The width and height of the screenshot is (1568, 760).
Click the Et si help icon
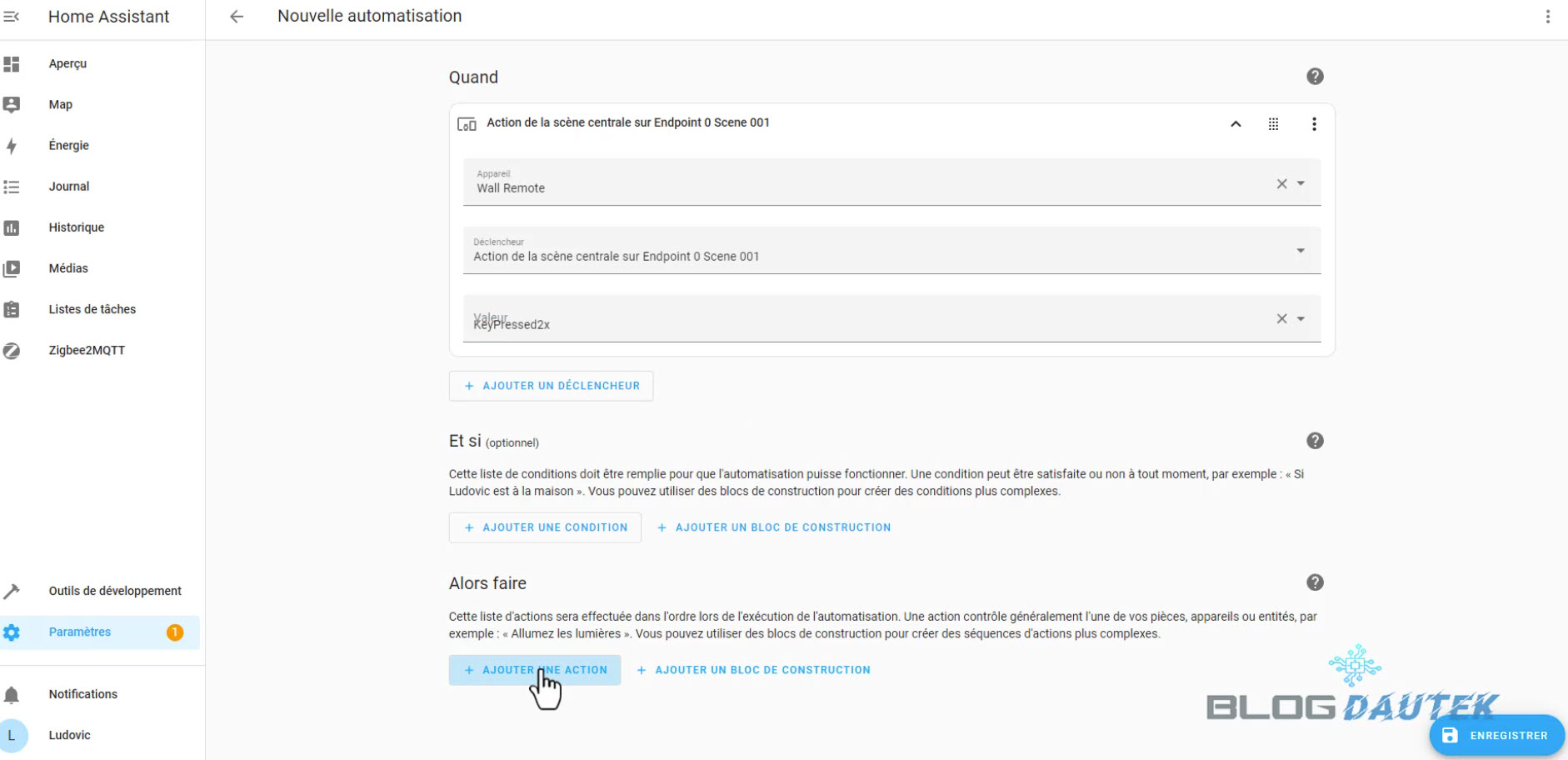[x=1315, y=441]
